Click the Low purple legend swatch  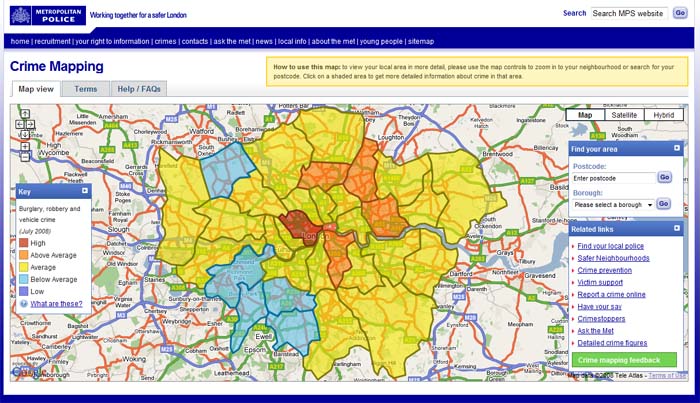click(x=24, y=291)
